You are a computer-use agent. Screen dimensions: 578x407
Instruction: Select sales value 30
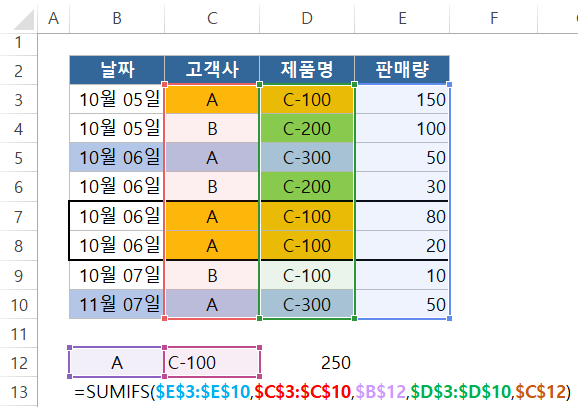(x=402, y=187)
